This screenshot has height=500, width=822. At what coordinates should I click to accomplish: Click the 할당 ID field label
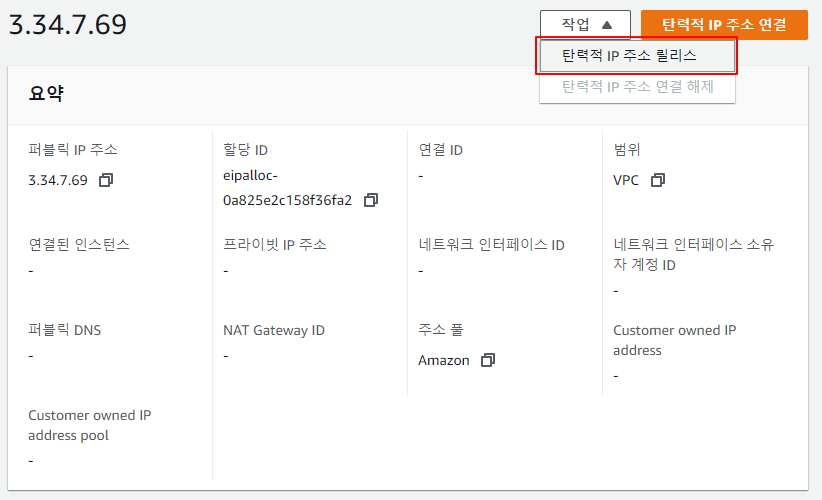pos(245,150)
